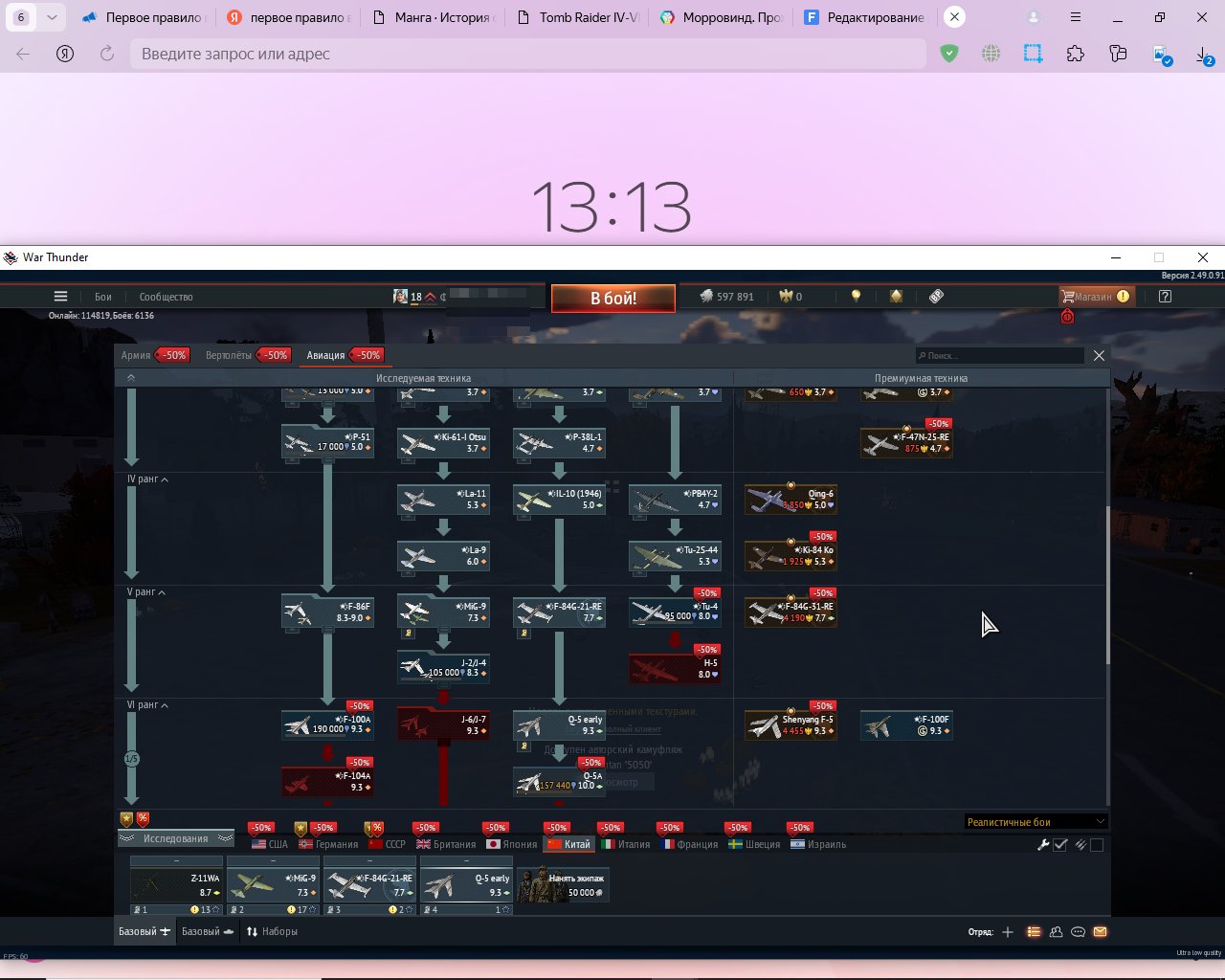
Task: Open the help question mark icon
Action: [1165, 297]
